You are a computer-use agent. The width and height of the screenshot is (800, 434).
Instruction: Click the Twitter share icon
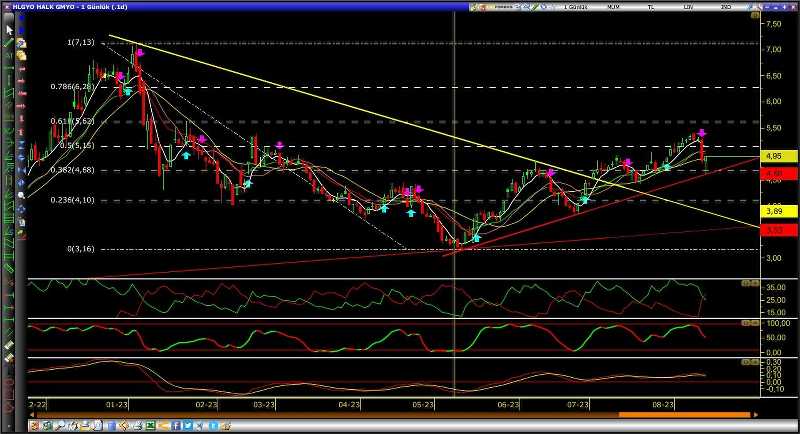tap(187, 426)
